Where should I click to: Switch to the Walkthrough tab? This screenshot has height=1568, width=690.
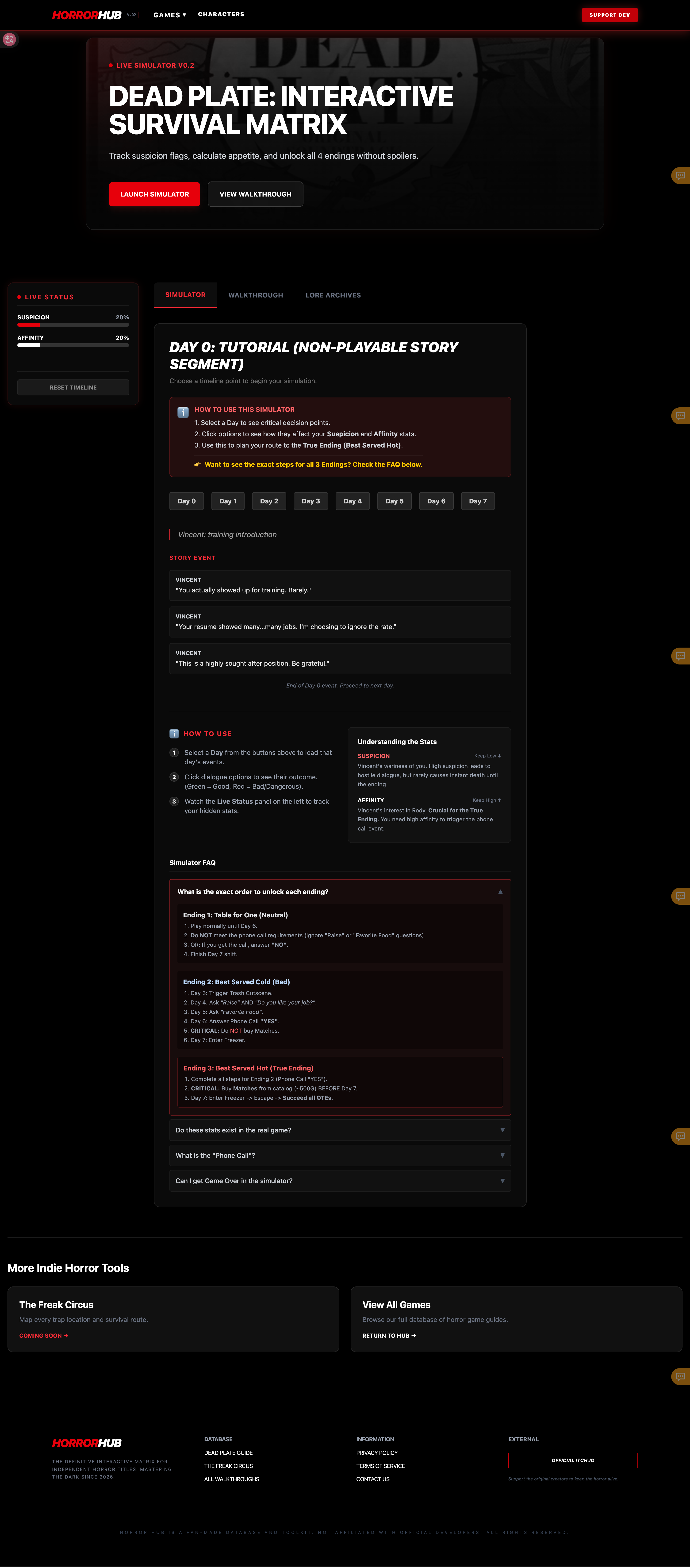pyautogui.click(x=256, y=295)
